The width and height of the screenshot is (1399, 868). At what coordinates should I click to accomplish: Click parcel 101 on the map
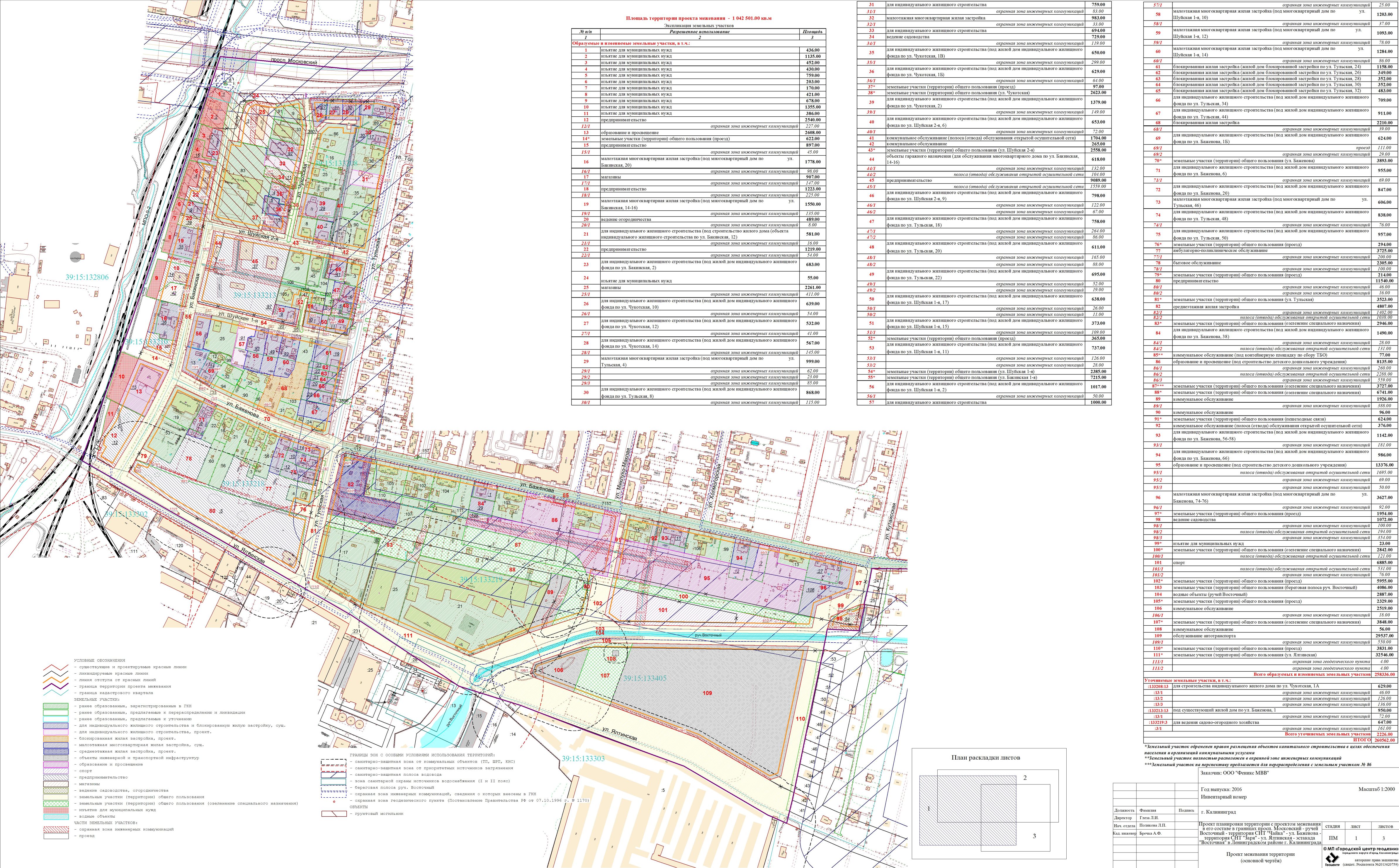(x=663, y=610)
